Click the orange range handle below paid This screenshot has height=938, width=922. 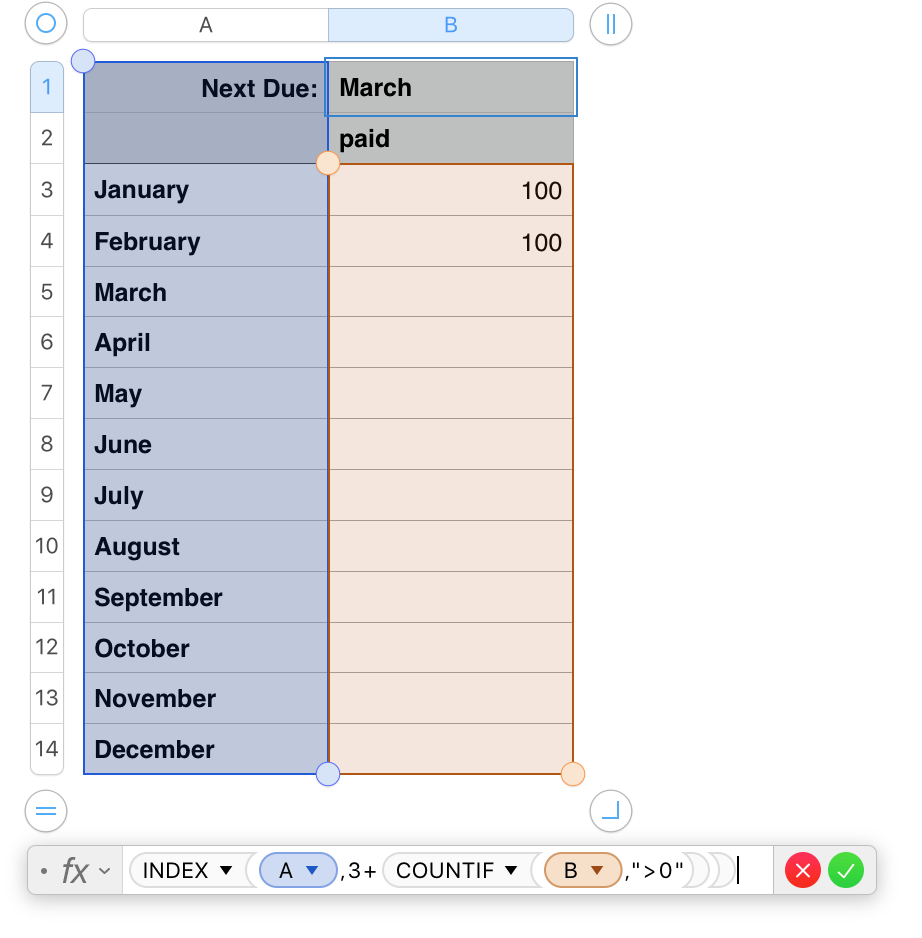coord(328,163)
